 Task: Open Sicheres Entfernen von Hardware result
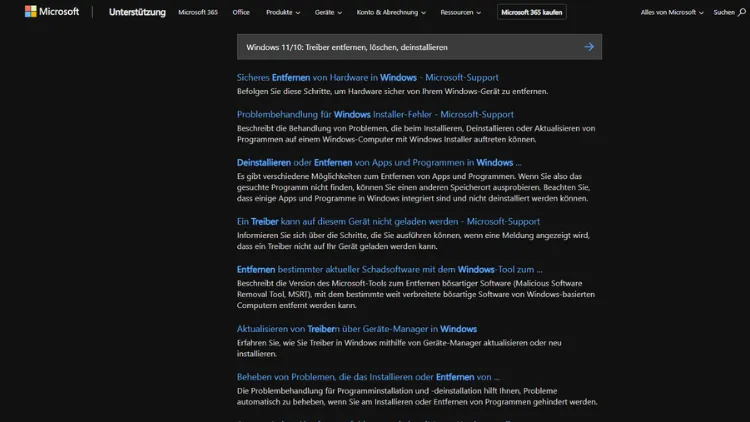(367, 78)
